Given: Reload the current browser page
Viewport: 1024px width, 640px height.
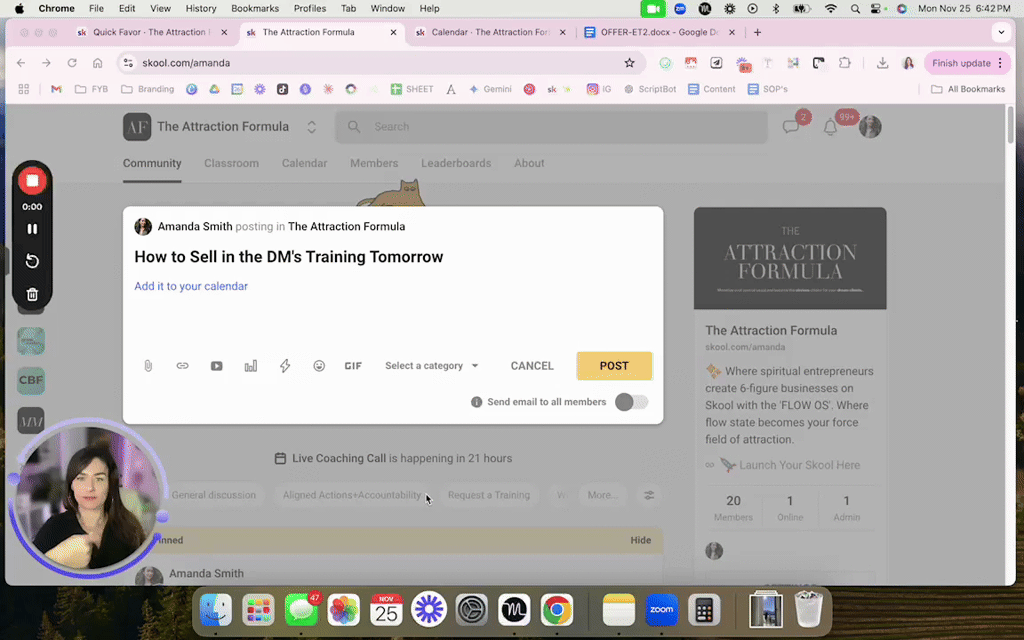Looking at the screenshot, I should [x=72, y=63].
